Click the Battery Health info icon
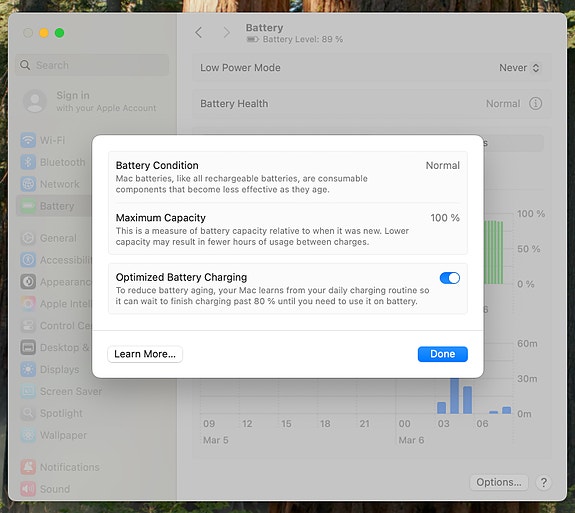 535,104
